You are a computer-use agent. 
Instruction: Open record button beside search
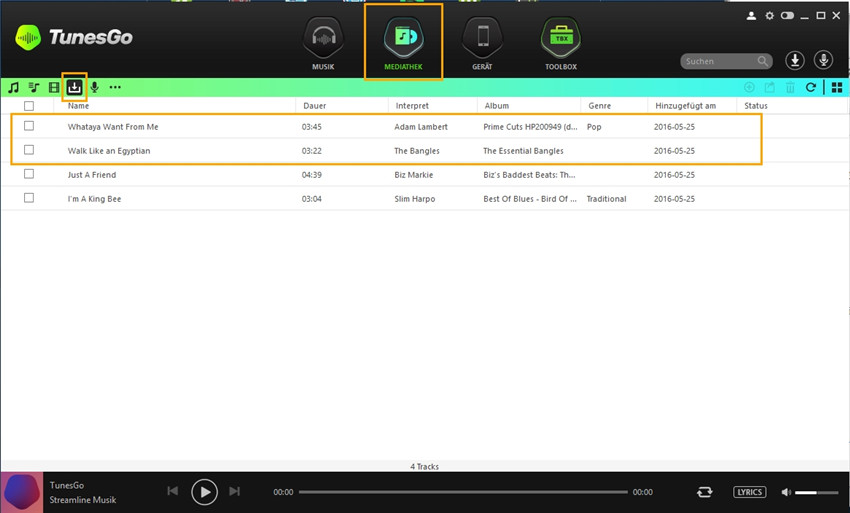(x=823, y=60)
